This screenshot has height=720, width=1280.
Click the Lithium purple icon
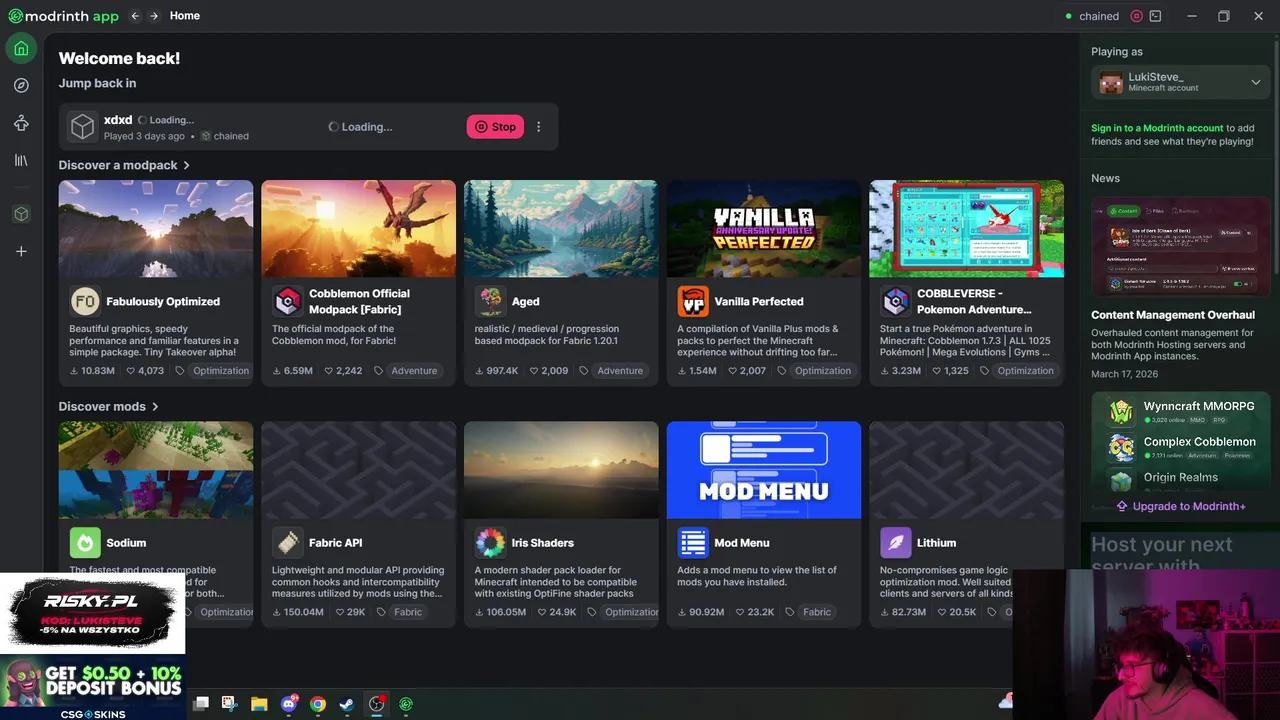click(x=896, y=543)
